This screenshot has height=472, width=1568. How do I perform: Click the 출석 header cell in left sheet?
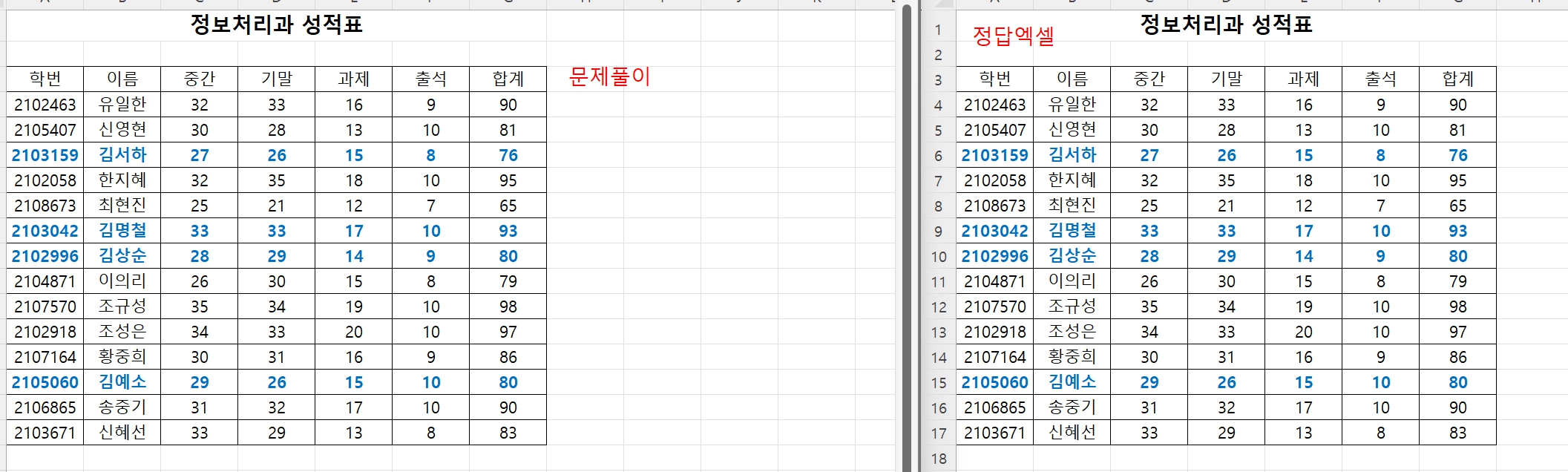[430, 79]
